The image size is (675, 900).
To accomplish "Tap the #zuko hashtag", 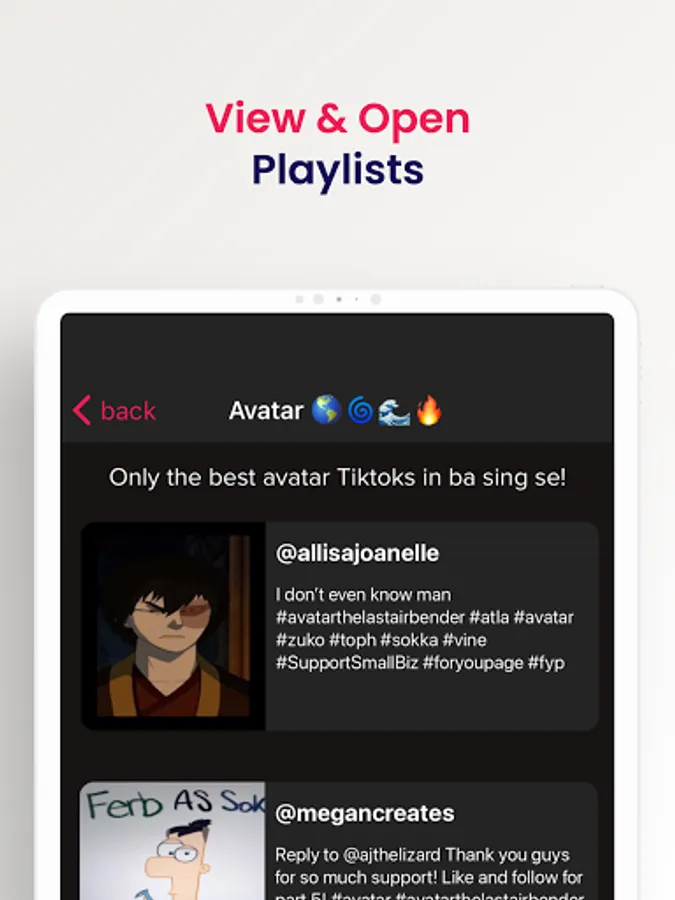I will pos(301,640).
